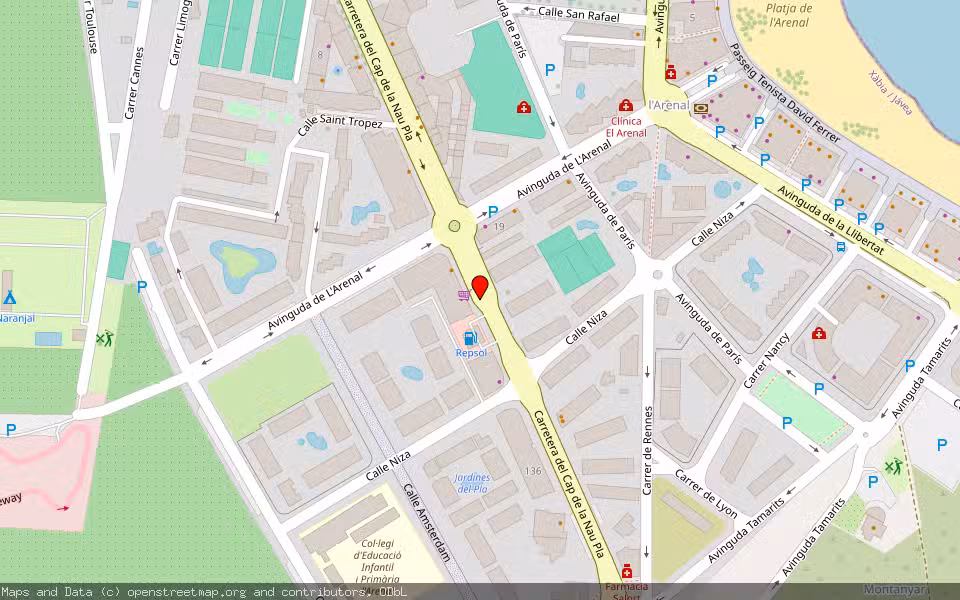
Task: Select the Jardines del Pla label
Action: (472, 483)
